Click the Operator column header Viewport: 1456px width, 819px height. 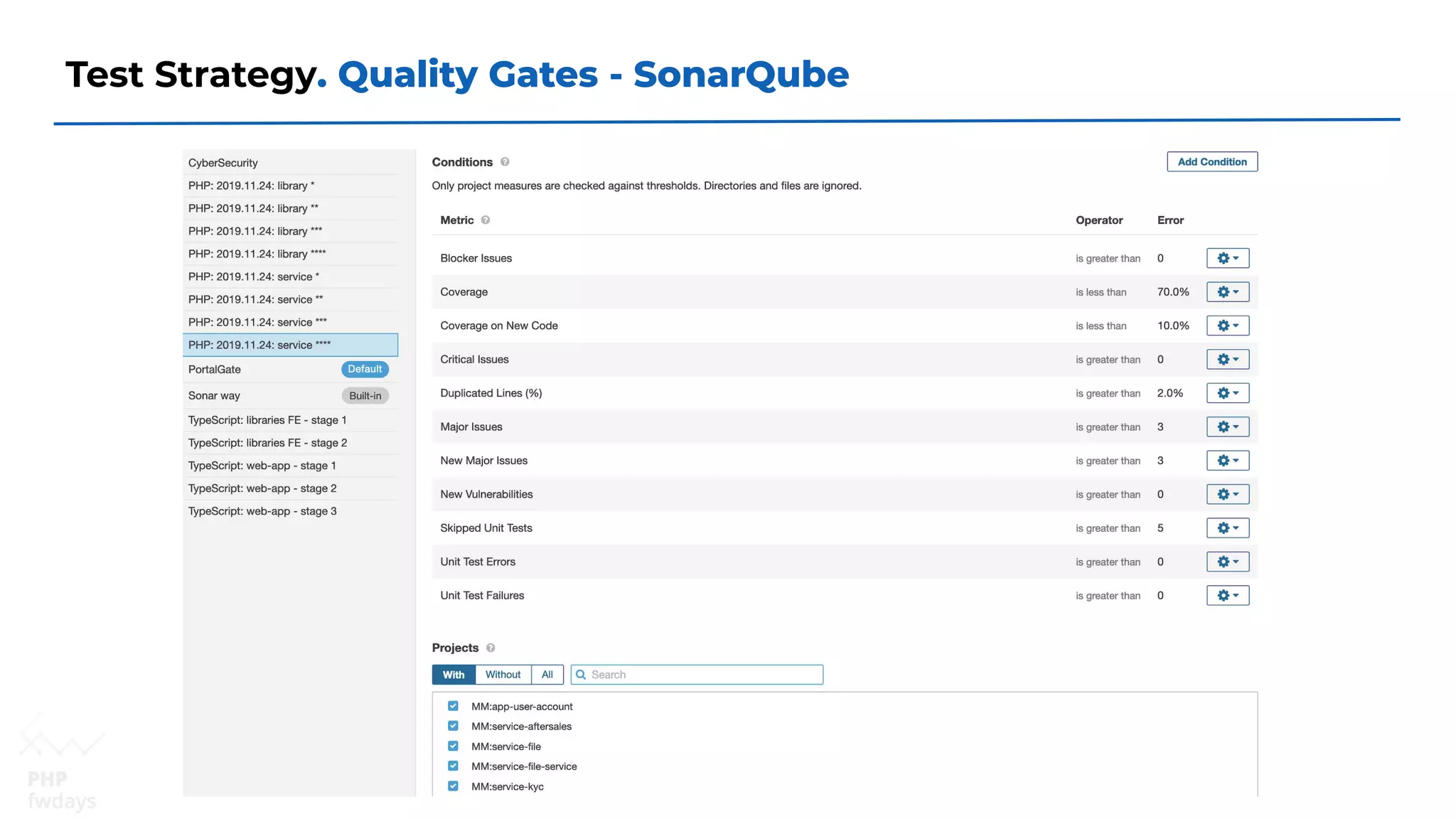click(1099, 220)
